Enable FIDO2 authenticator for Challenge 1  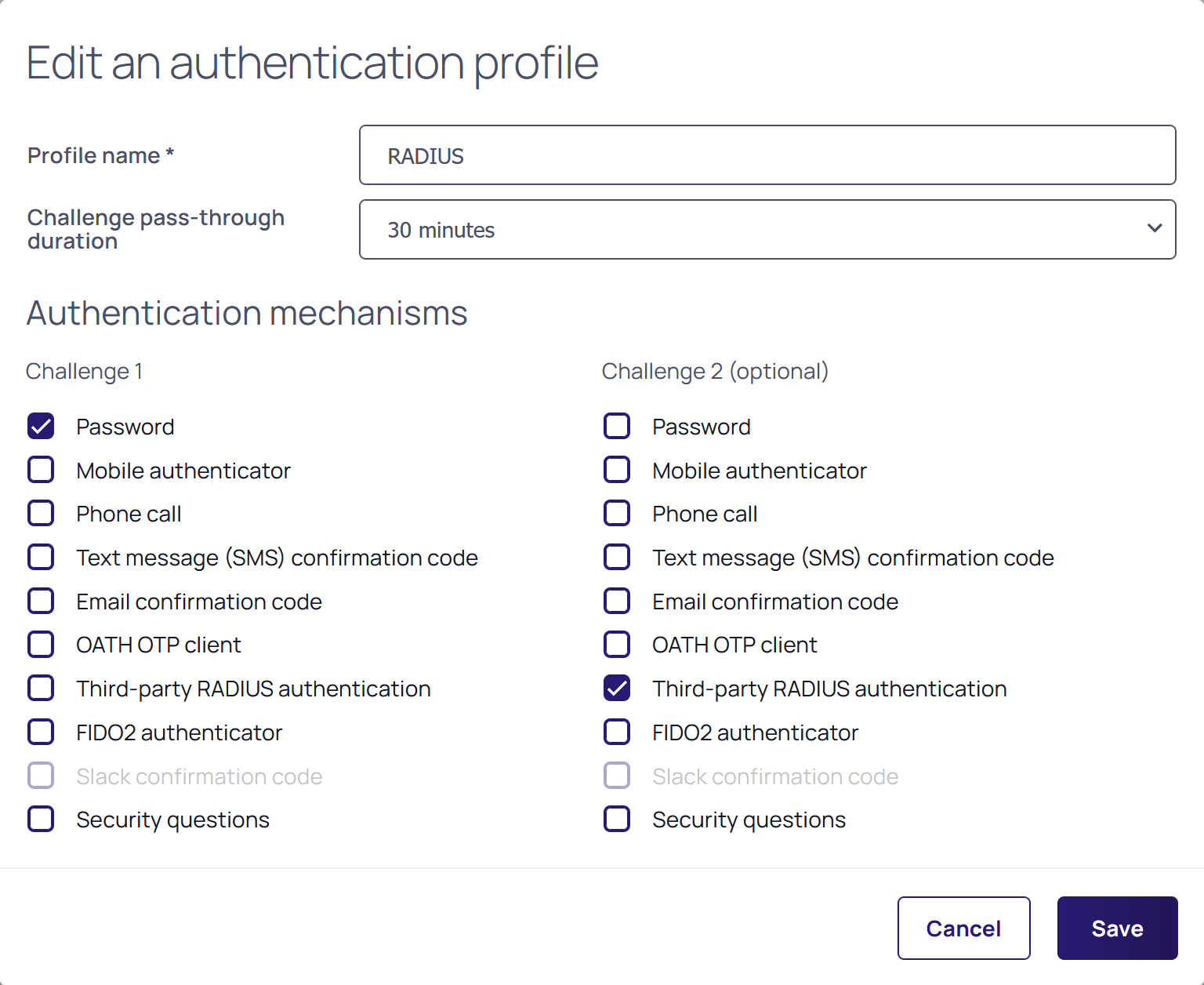[41, 732]
